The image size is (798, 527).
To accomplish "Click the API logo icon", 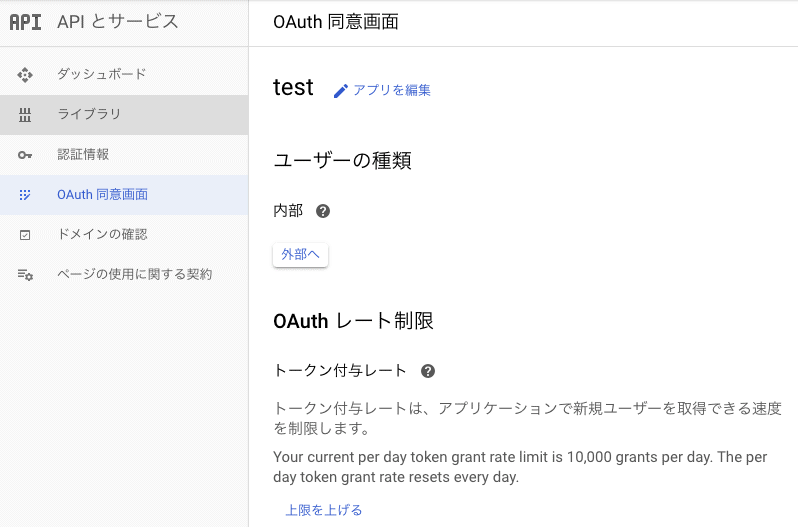I will coord(27,22).
